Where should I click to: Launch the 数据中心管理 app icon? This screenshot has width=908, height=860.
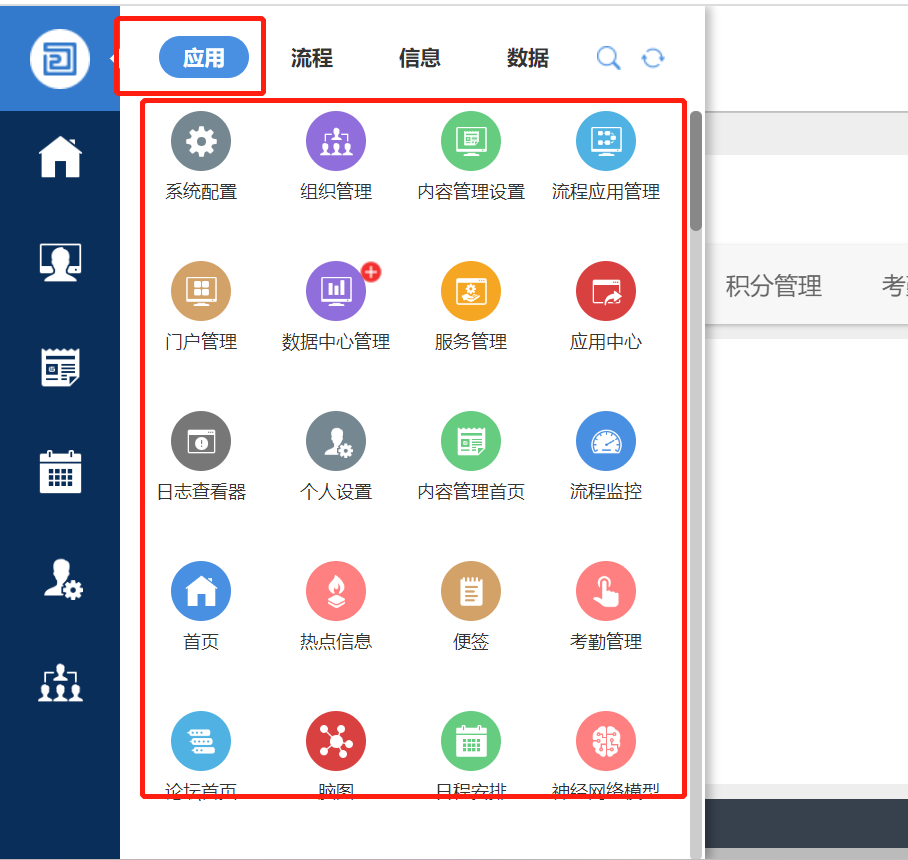coord(336,291)
